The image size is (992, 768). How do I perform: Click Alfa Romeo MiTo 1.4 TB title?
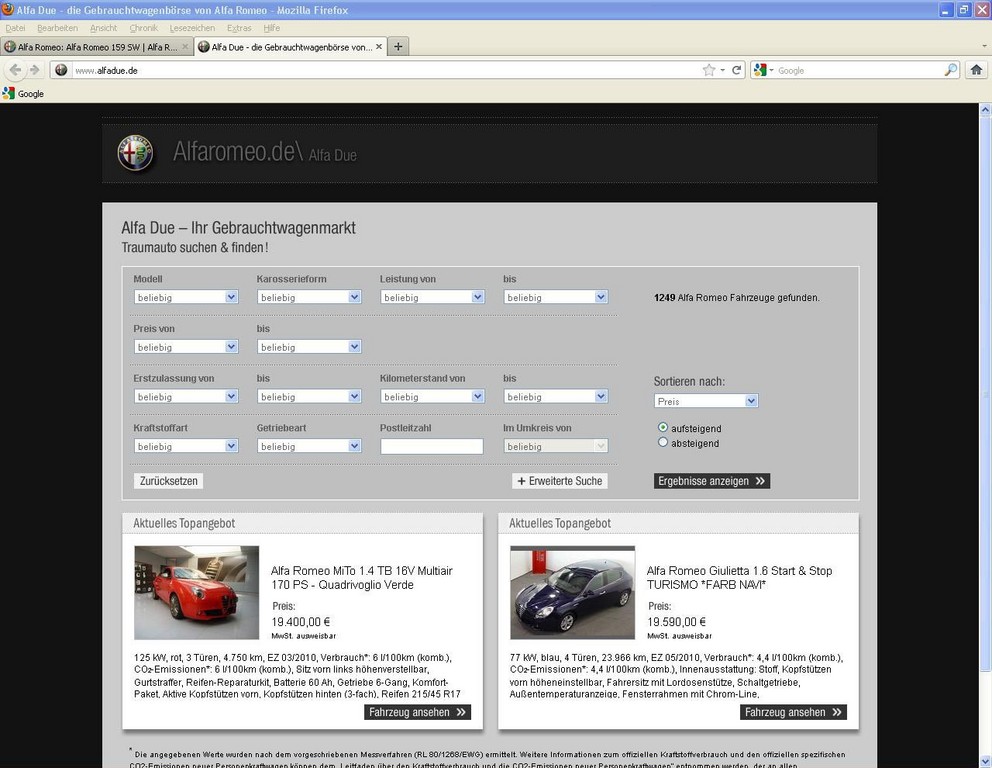click(x=362, y=578)
